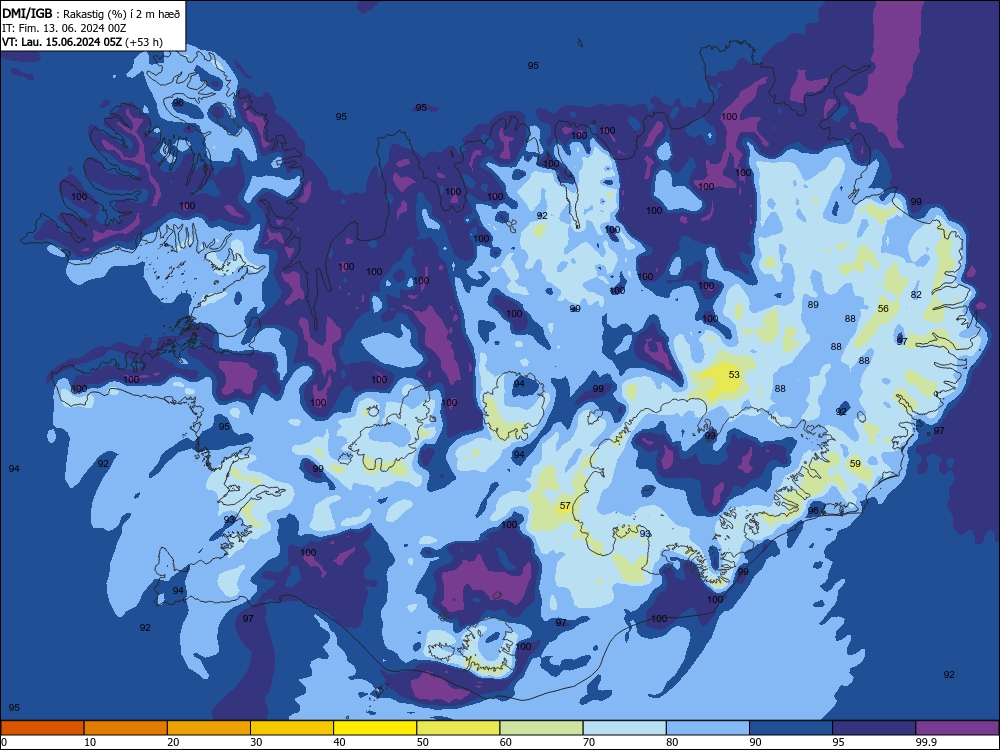This screenshot has width=1000, height=750.
Task: Select the '60' label on the color scale
Action: (506, 742)
